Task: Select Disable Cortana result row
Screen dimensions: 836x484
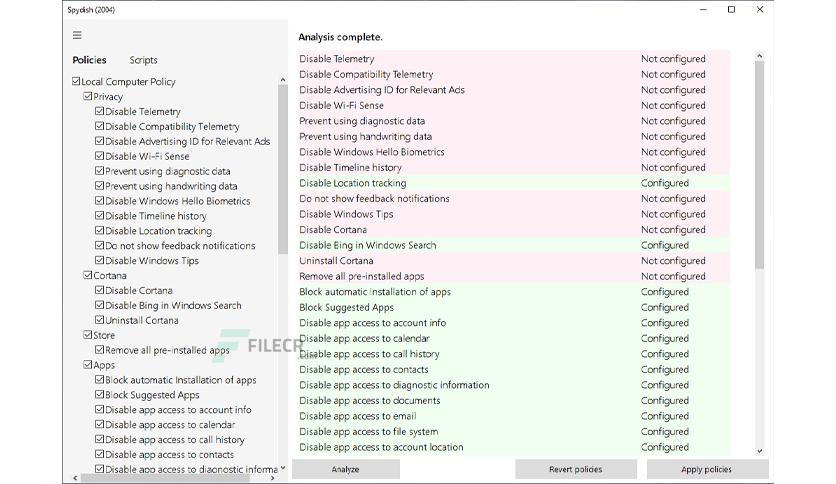Action: coord(513,229)
